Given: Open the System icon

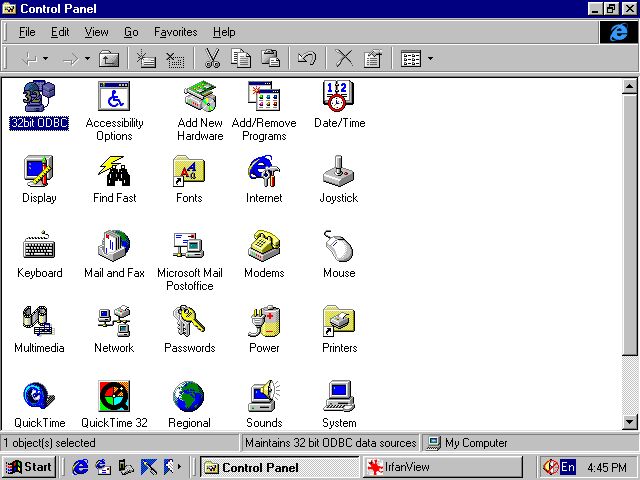Looking at the screenshot, I should coord(339,405).
